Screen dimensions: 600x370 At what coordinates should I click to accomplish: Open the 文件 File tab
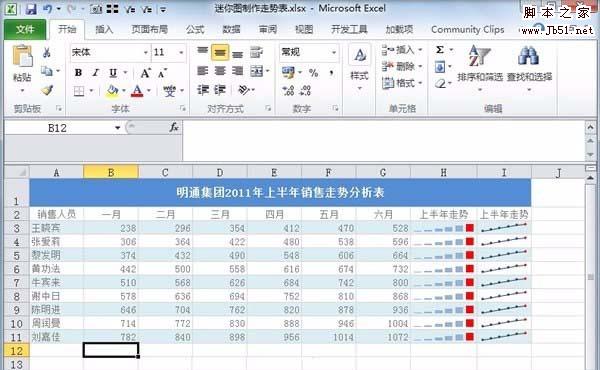[x=25, y=29]
